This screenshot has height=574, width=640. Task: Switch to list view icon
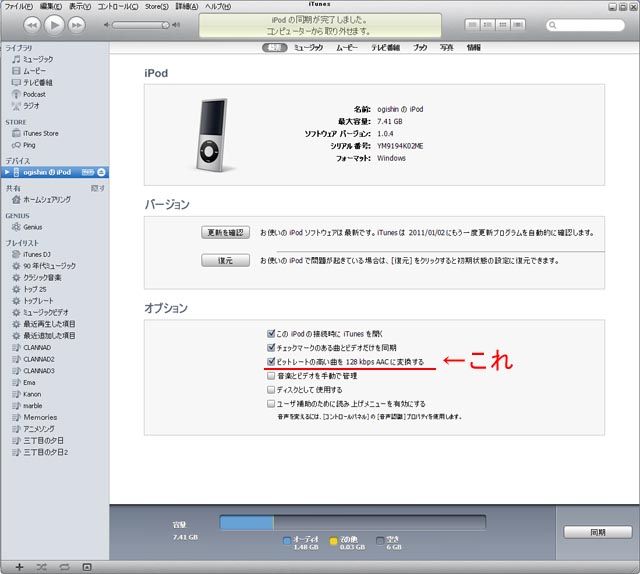tap(472, 25)
